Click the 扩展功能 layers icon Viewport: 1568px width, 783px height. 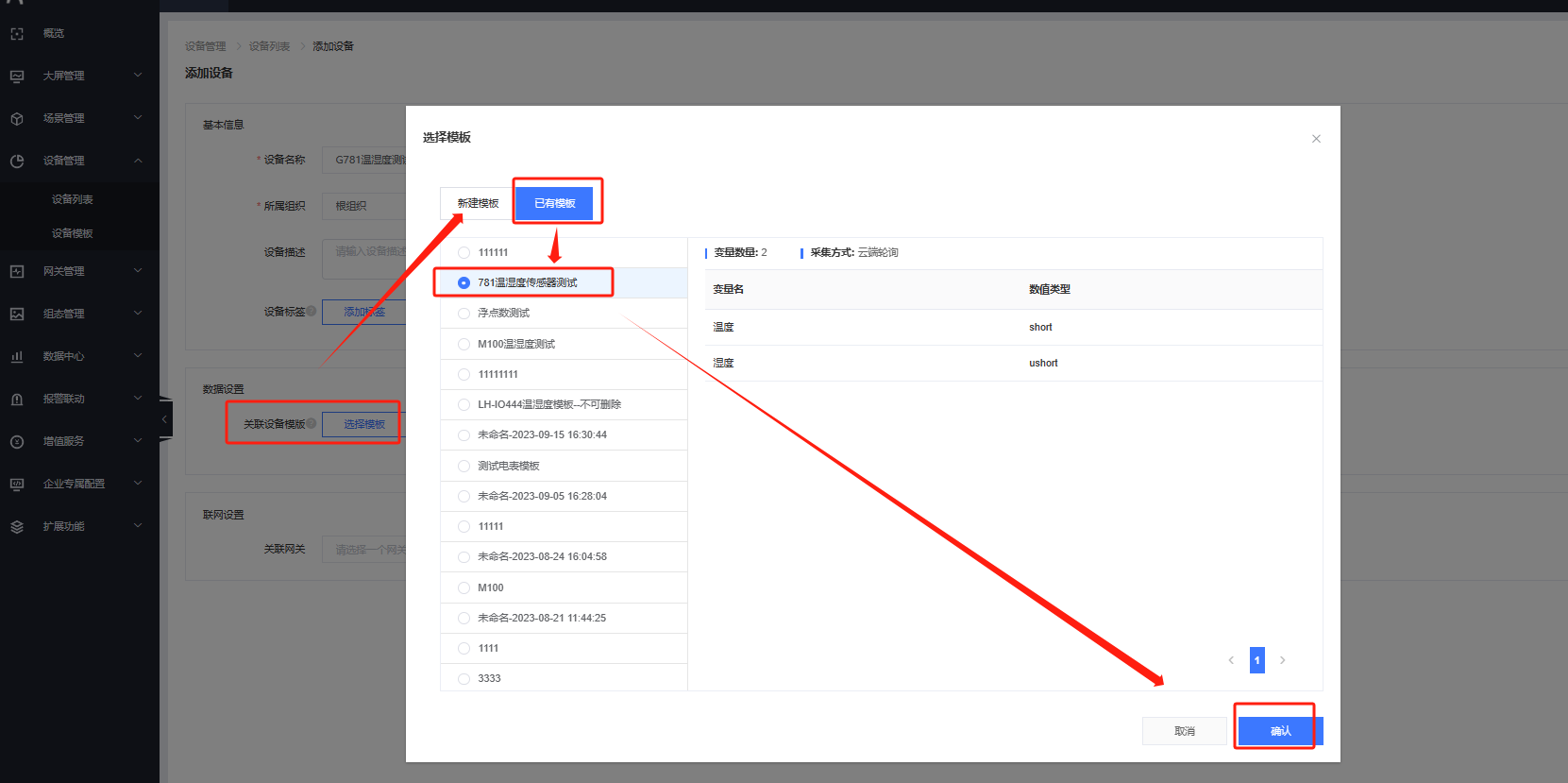[x=17, y=526]
